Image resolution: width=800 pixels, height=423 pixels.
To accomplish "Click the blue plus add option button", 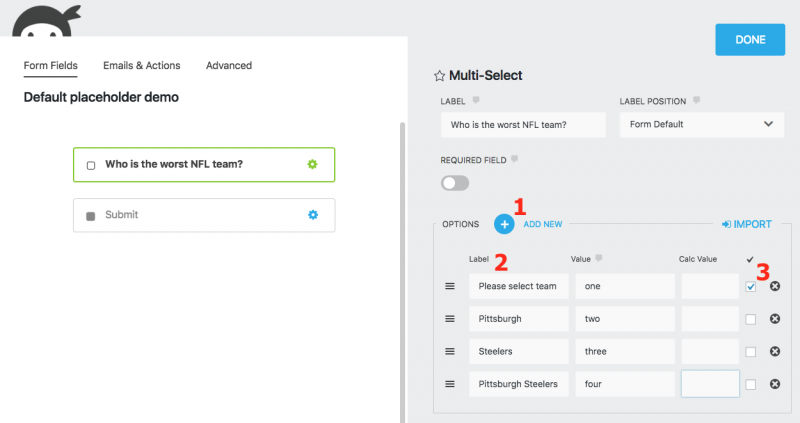I will [x=504, y=224].
